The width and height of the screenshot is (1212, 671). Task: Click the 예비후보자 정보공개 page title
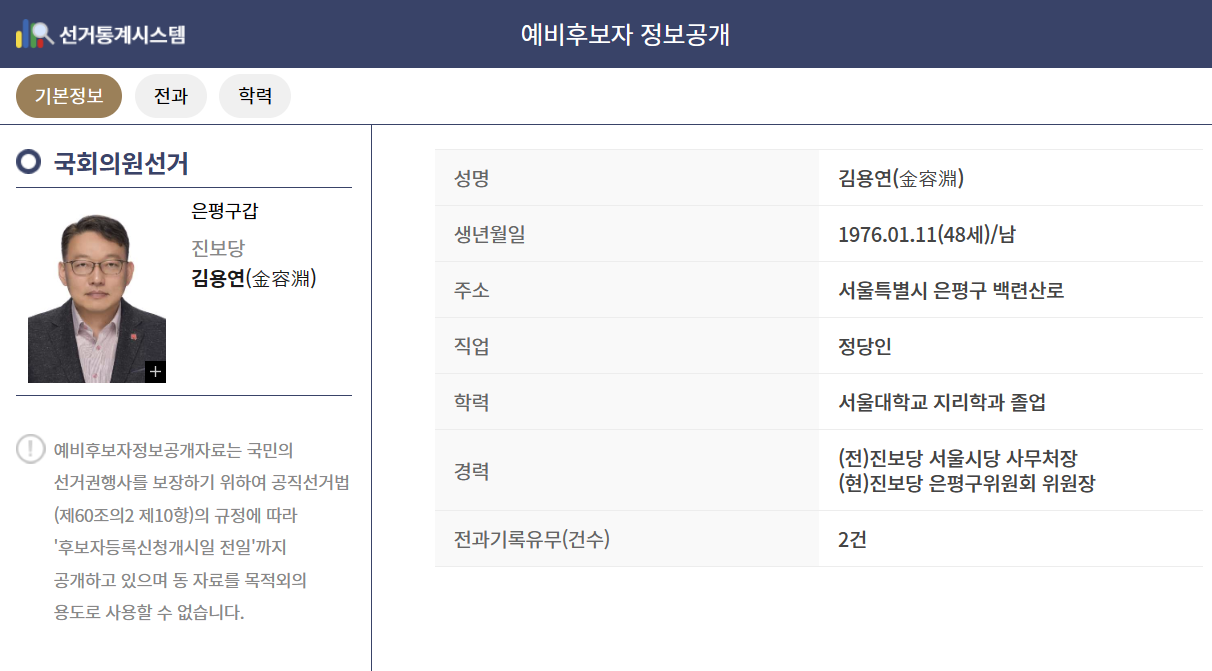click(625, 34)
